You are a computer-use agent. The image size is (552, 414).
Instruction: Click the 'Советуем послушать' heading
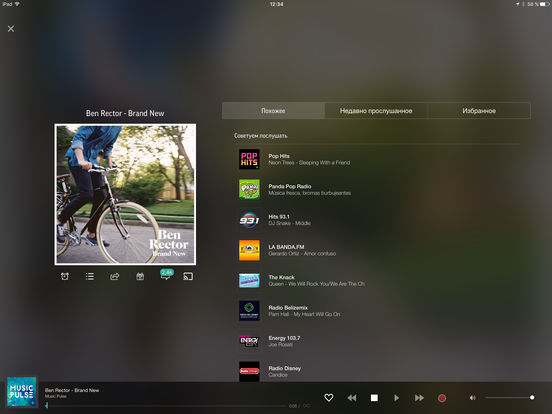click(x=261, y=136)
